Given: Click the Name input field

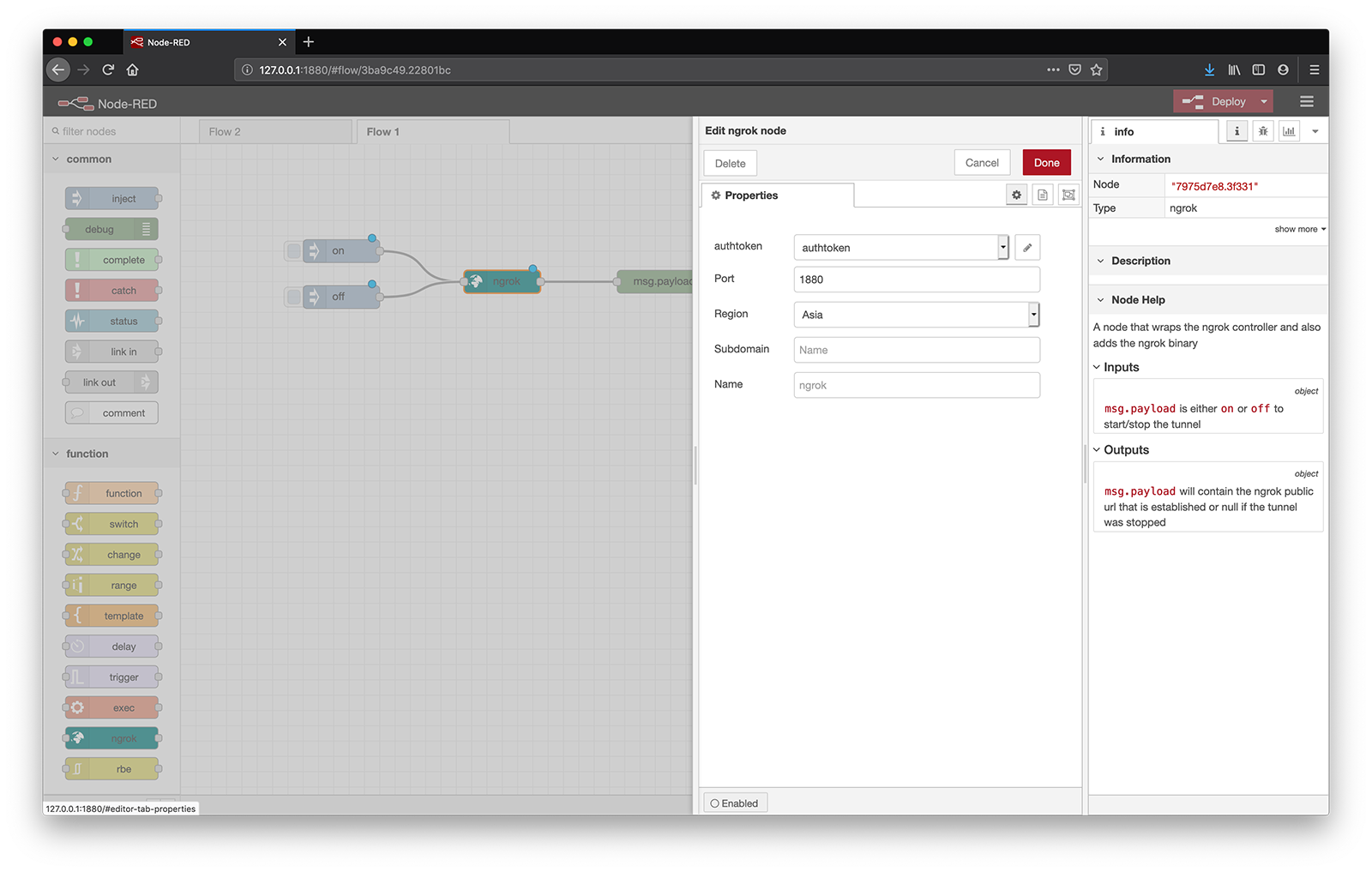Looking at the screenshot, I should (x=917, y=385).
